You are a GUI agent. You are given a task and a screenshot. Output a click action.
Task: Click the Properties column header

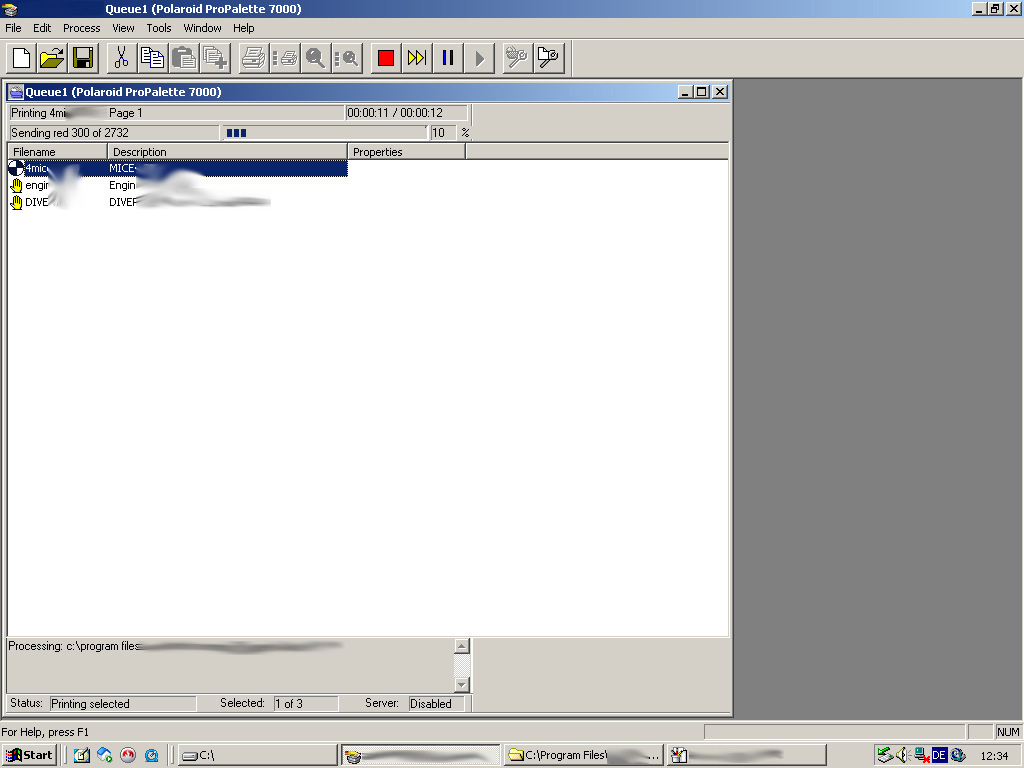click(x=406, y=152)
